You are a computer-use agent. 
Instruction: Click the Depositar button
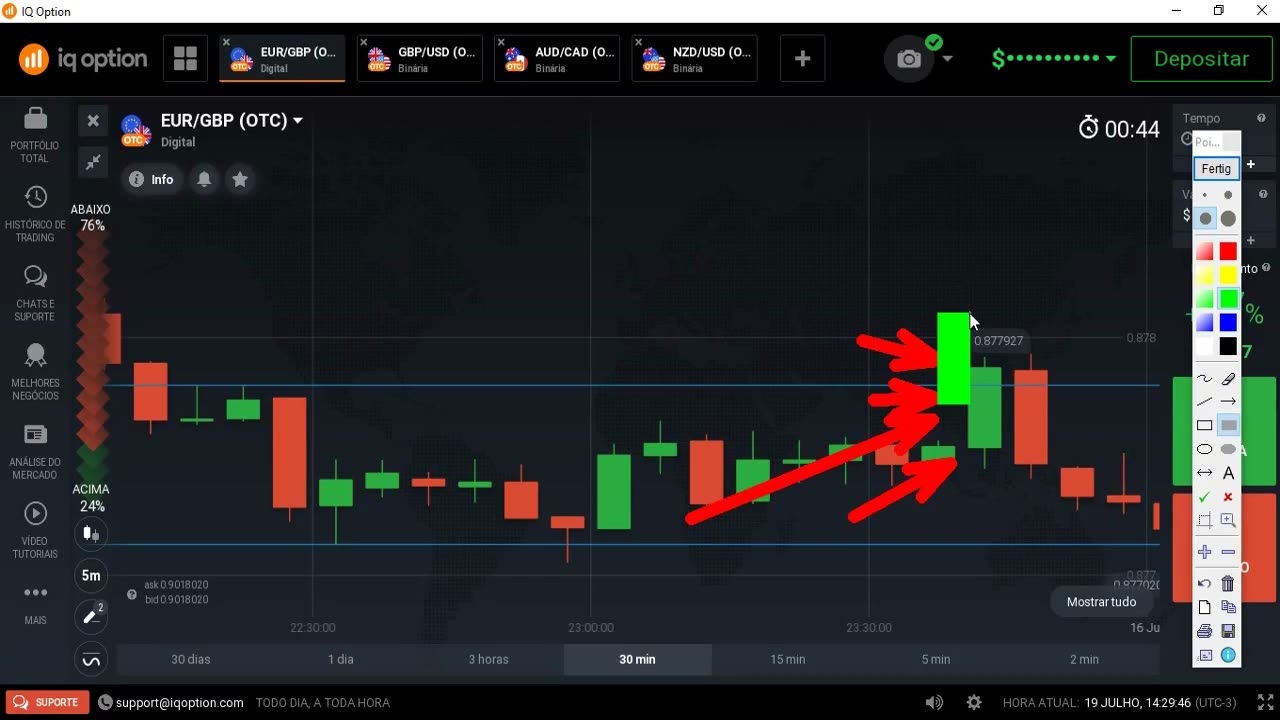[x=1201, y=59]
